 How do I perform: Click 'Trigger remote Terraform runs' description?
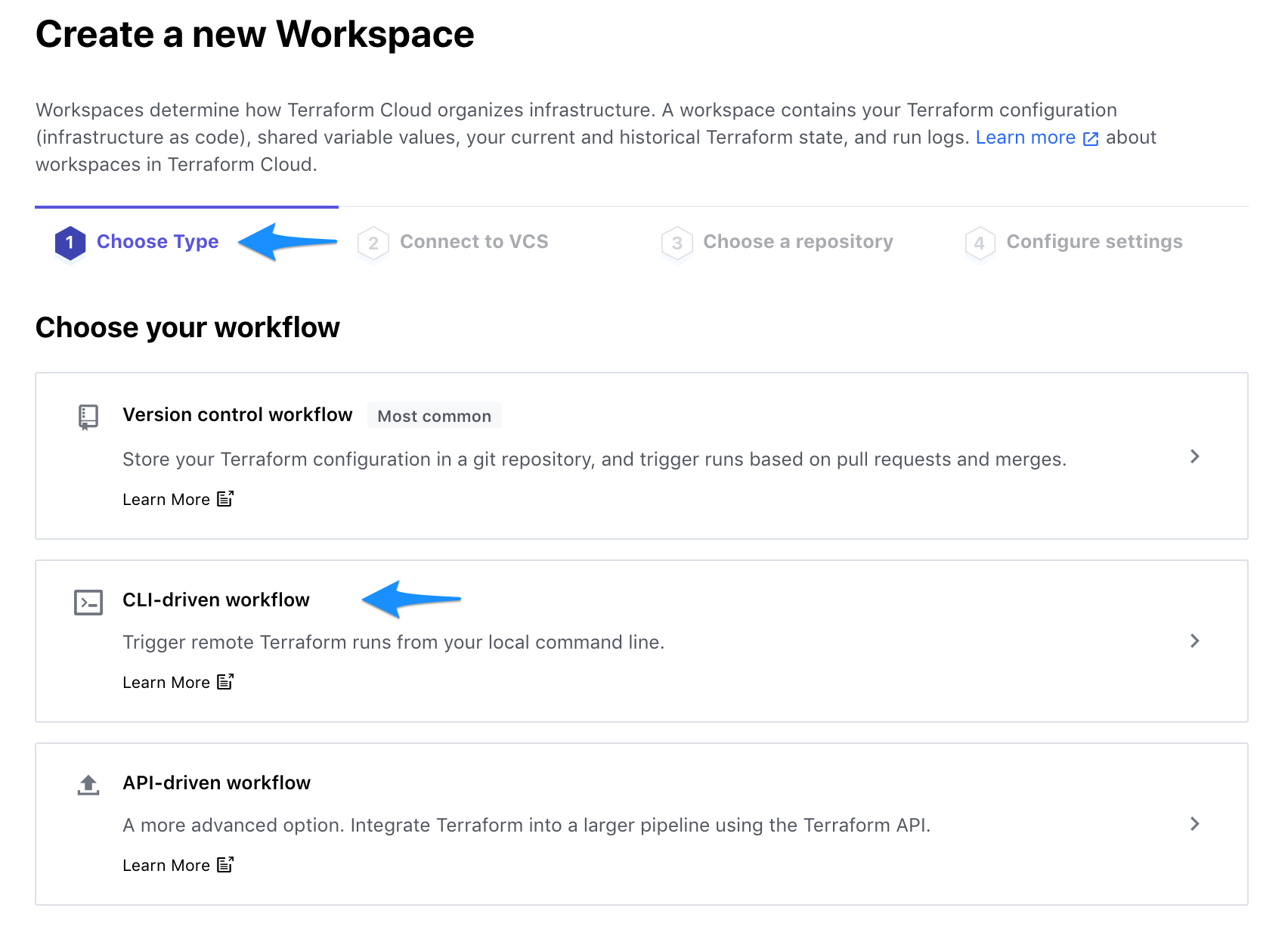click(394, 643)
